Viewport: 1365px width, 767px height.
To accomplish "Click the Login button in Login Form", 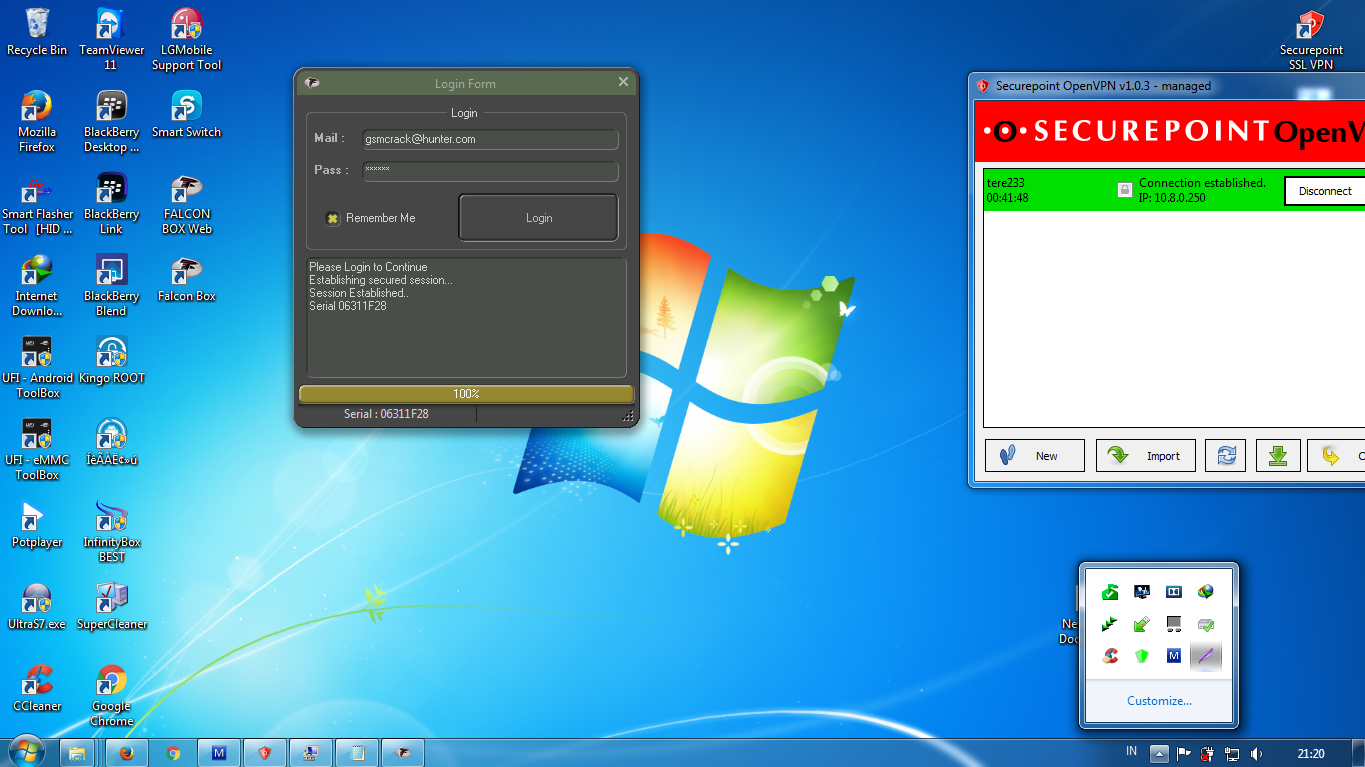I will click(538, 217).
